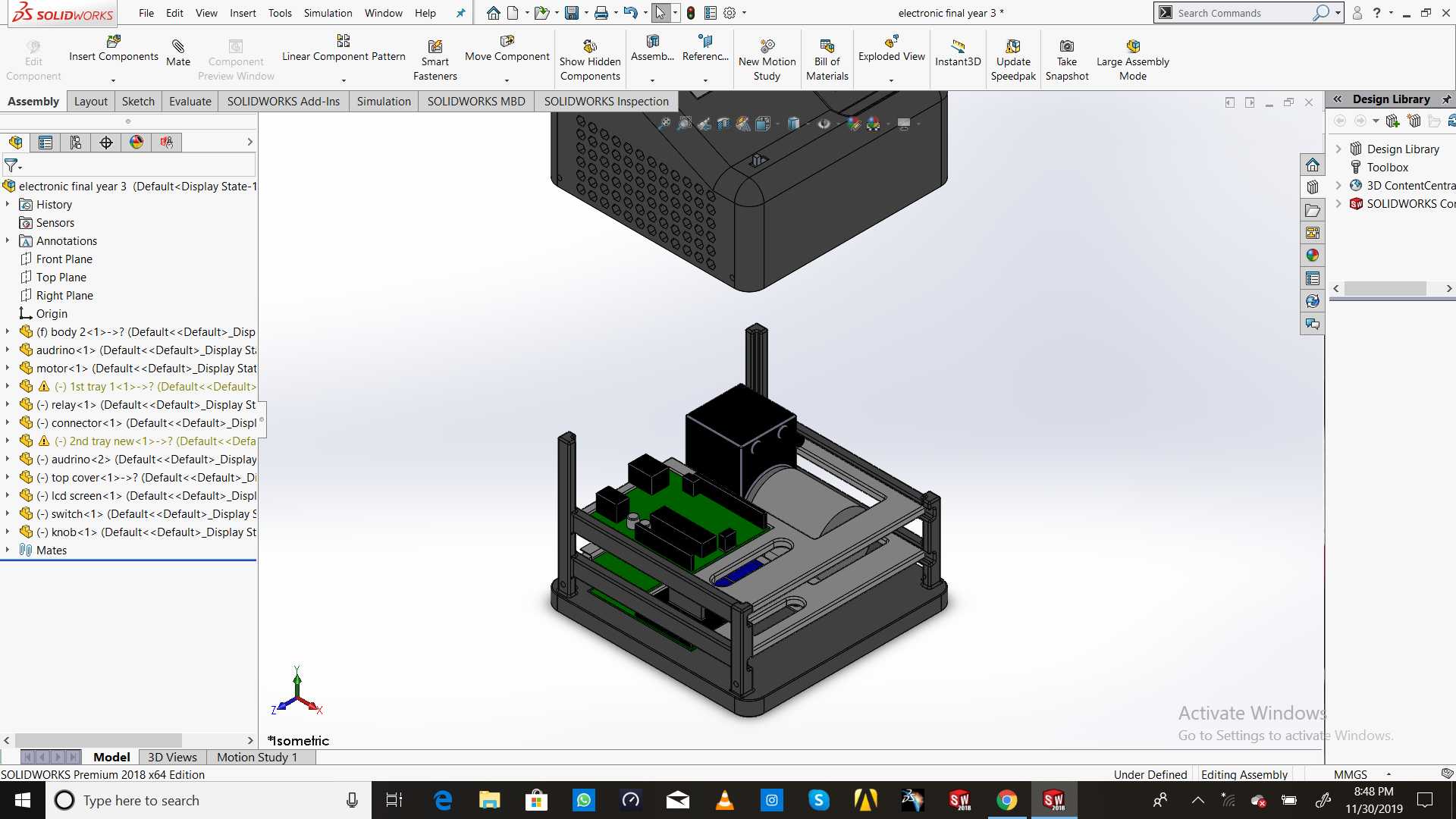Activate the Move Component tool

507,49
